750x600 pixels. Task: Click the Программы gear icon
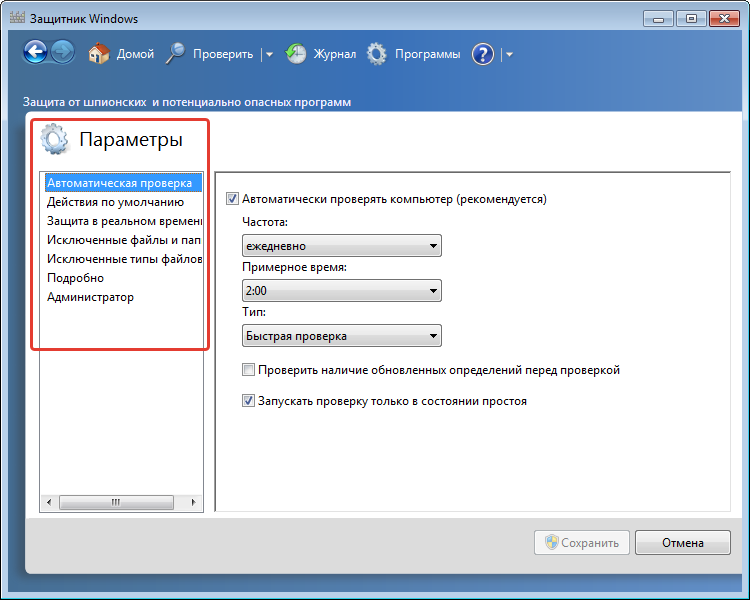(376, 54)
